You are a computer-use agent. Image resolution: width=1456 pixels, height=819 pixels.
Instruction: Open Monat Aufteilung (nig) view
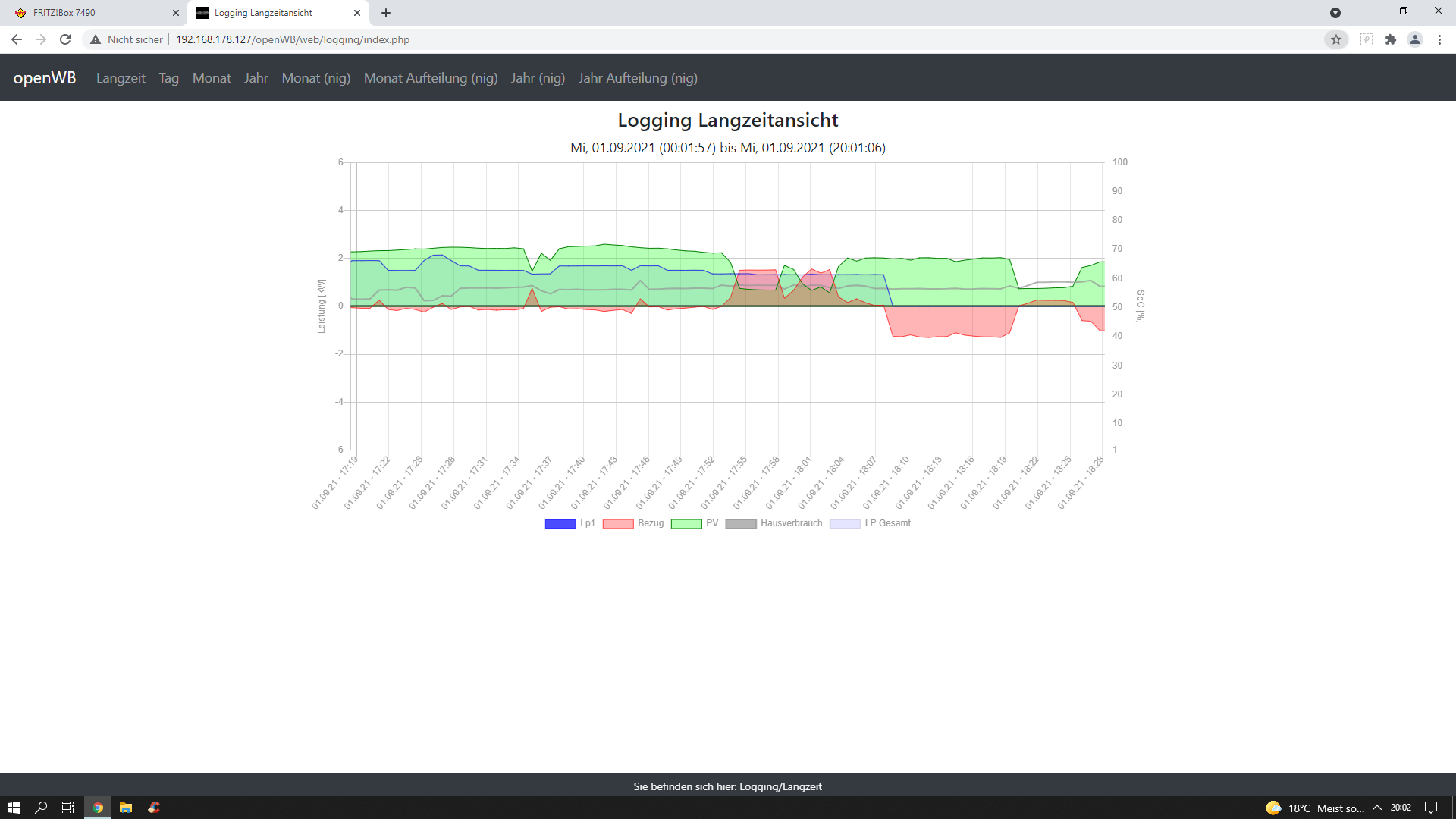pyautogui.click(x=431, y=78)
